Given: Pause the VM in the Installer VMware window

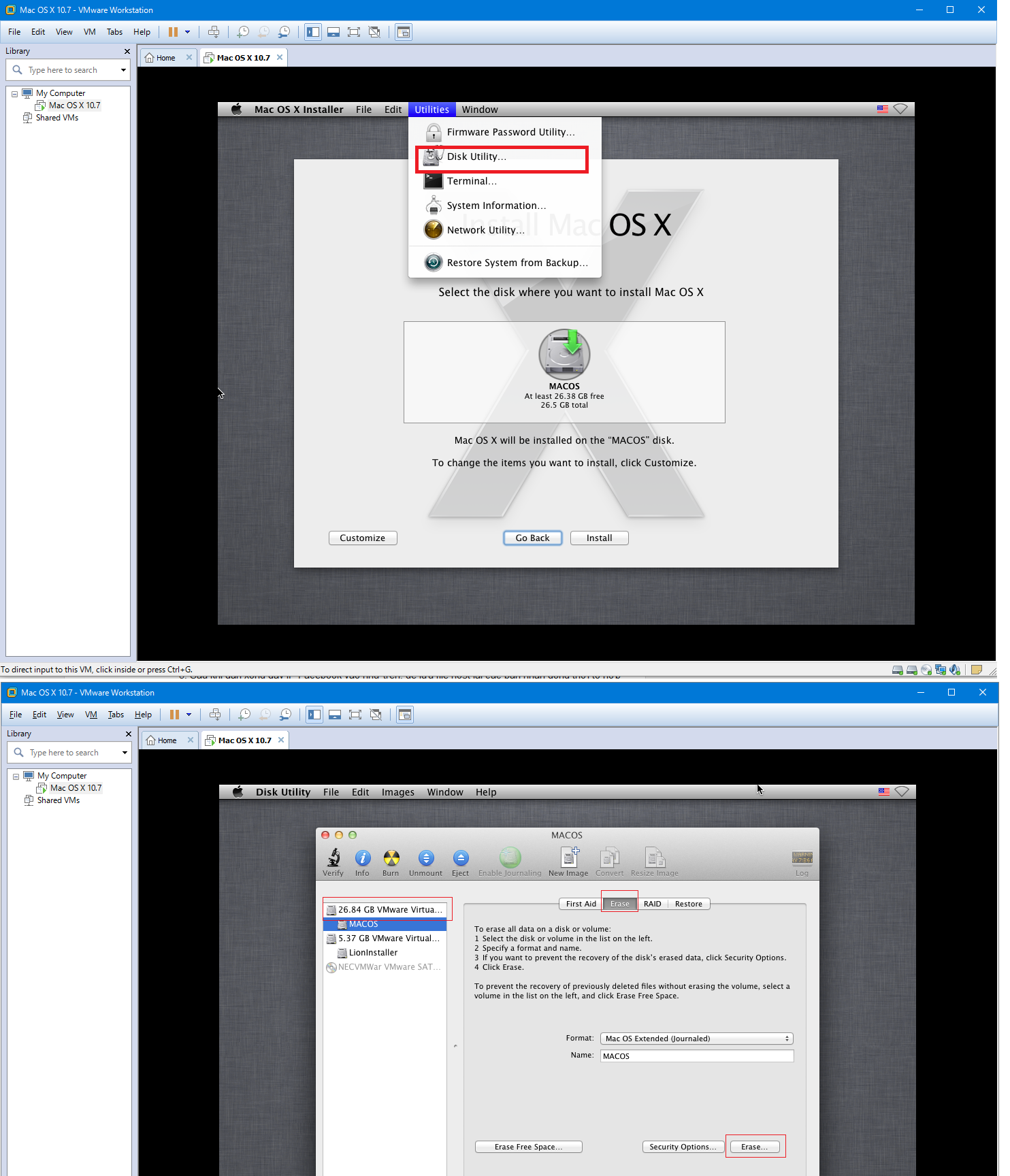Looking at the screenshot, I should tap(173, 32).
